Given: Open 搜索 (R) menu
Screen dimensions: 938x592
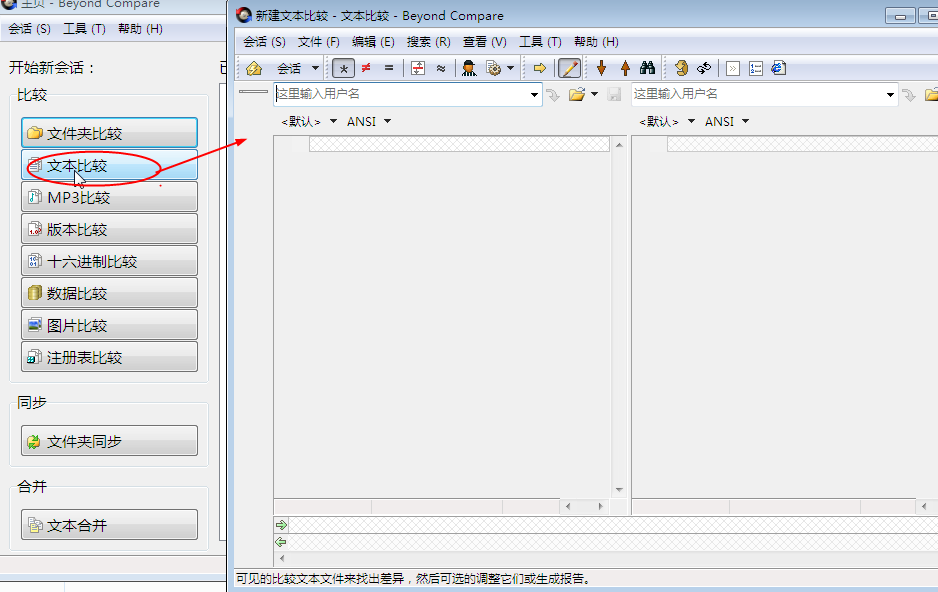Looking at the screenshot, I should click(x=428, y=42).
